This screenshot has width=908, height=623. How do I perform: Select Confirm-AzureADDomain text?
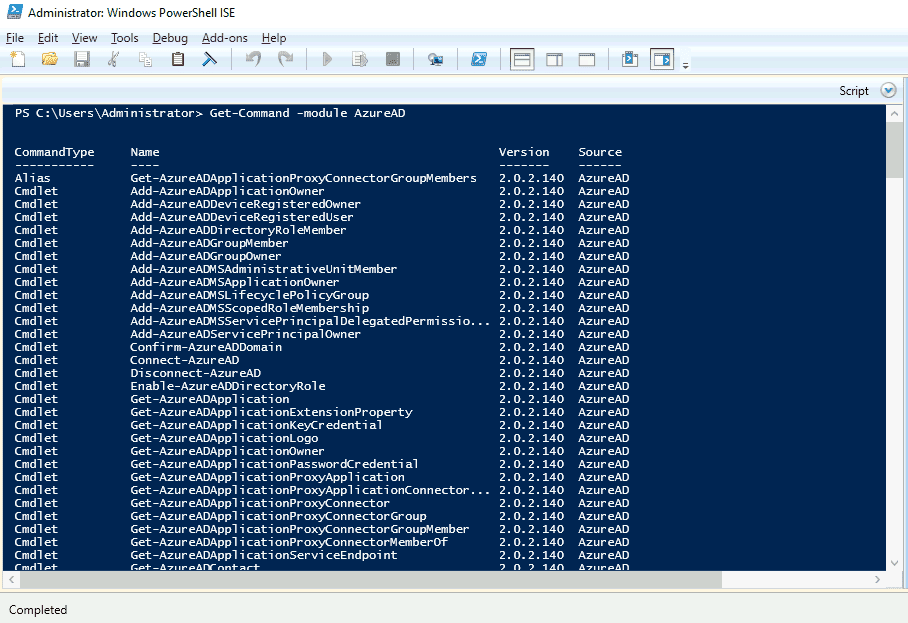(x=206, y=347)
